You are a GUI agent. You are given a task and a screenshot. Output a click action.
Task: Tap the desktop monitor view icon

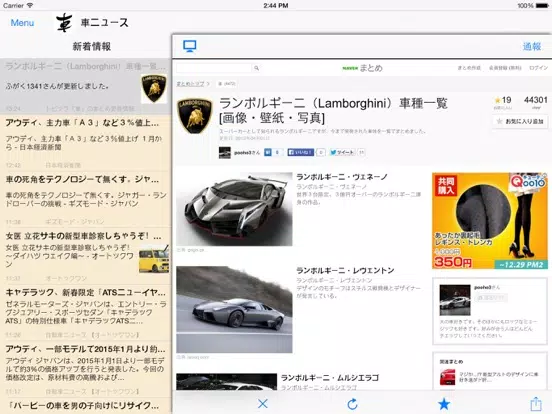[x=190, y=46]
